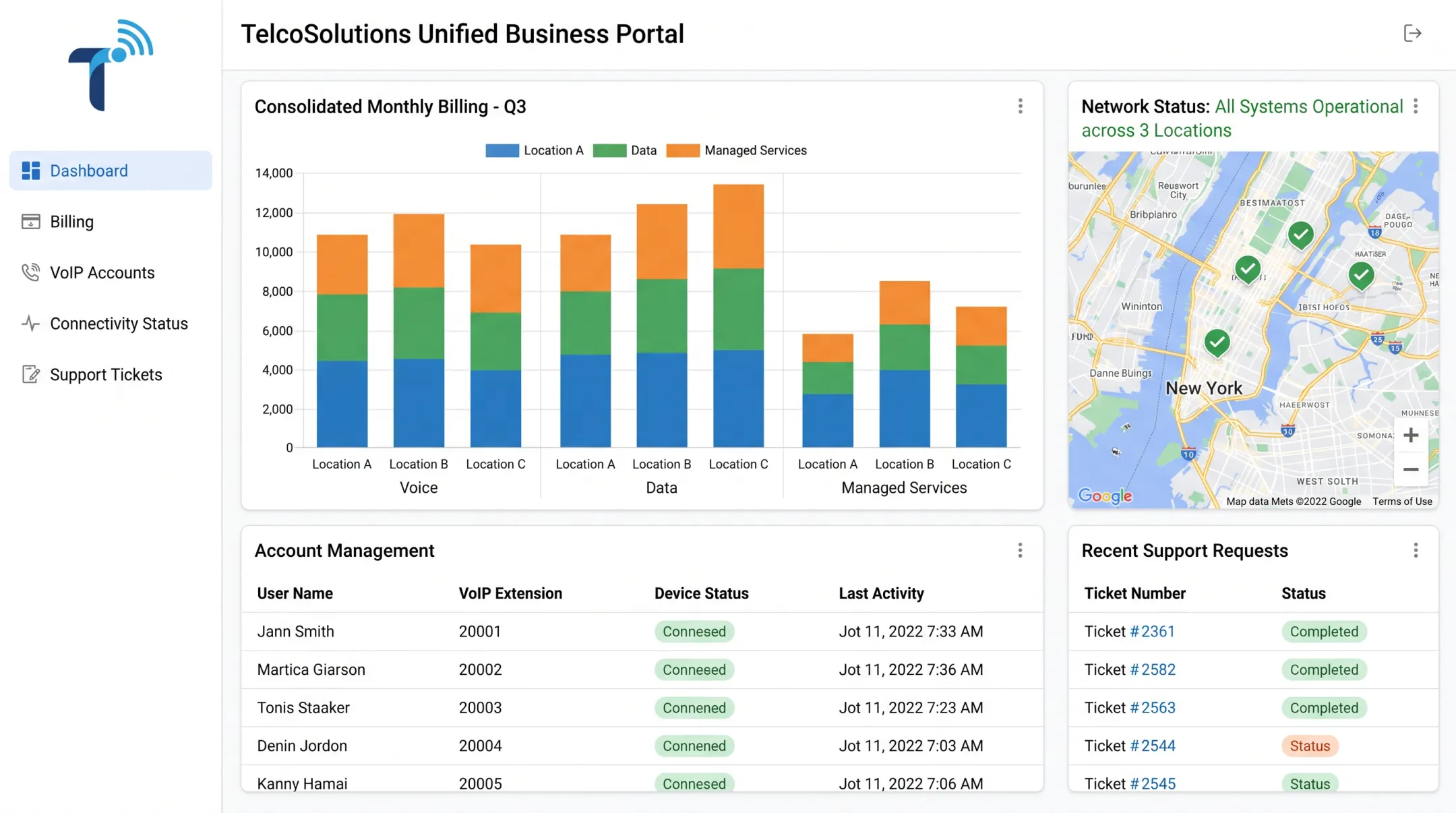This screenshot has height=813, width=1456.
Task: Select Denin Jordon user name
Action: 302,746
